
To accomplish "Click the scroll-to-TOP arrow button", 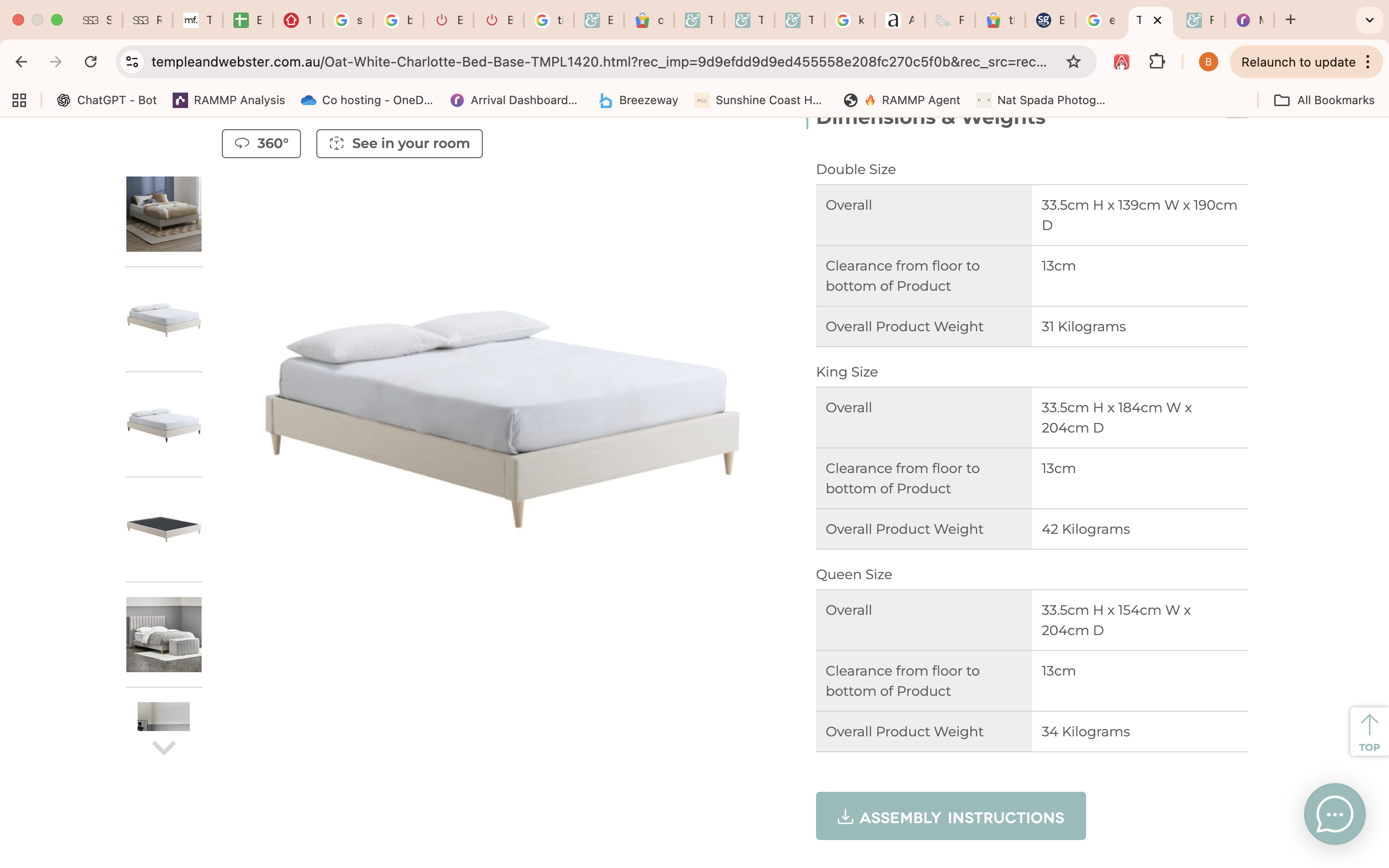I will (x=1369, y=732).
